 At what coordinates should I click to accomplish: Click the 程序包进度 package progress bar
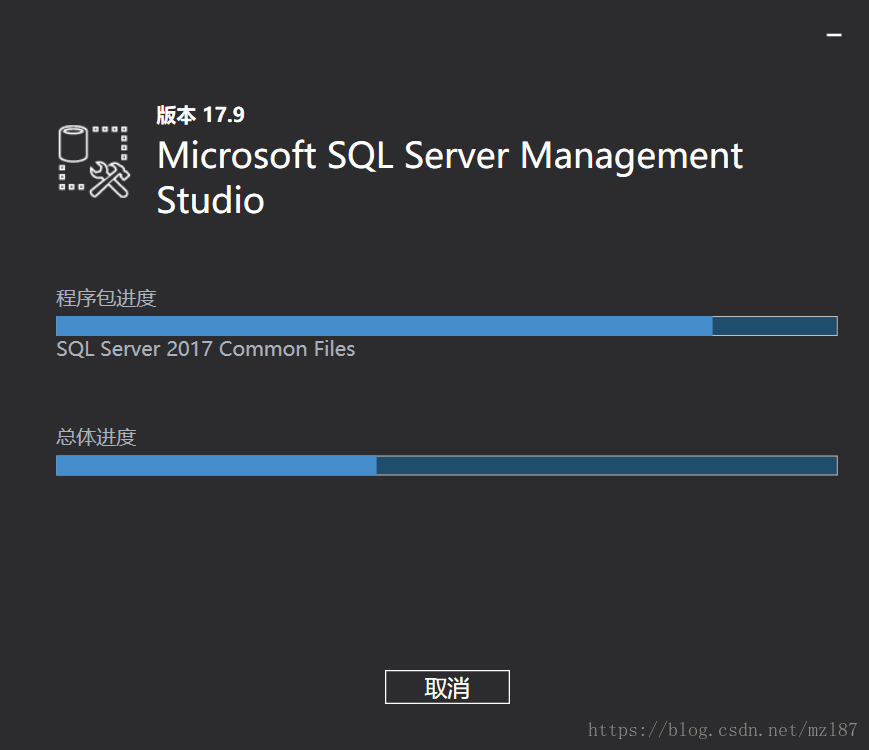(x=447, y=326)
